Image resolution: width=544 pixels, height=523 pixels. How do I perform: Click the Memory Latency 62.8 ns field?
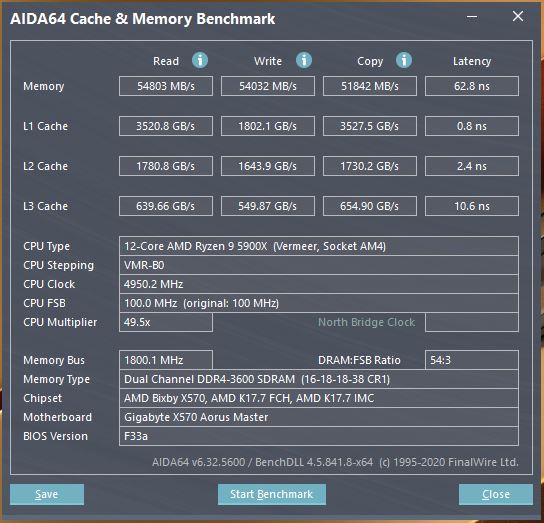tap(472, 86)
